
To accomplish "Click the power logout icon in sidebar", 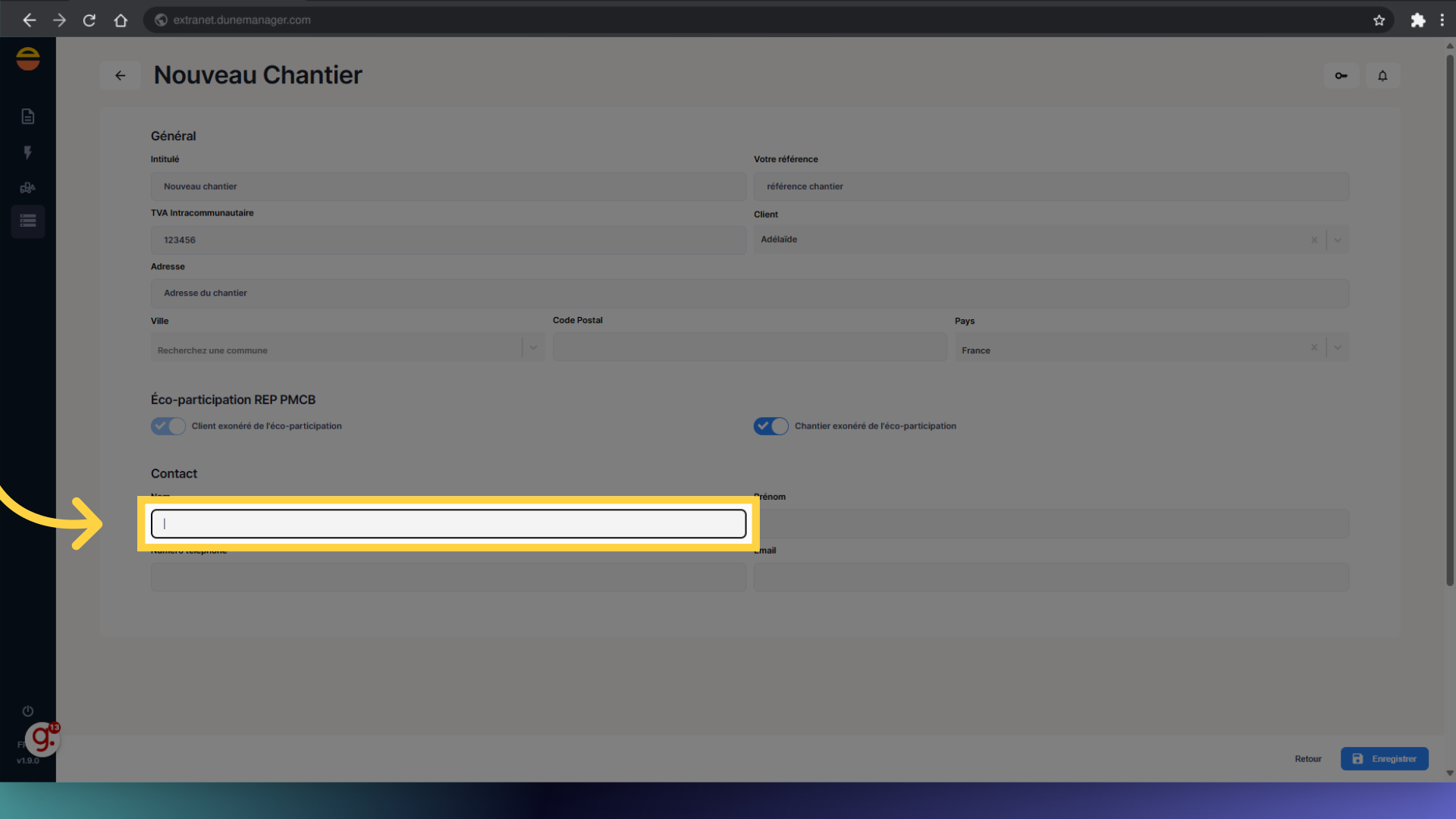I will pos(28,711).
